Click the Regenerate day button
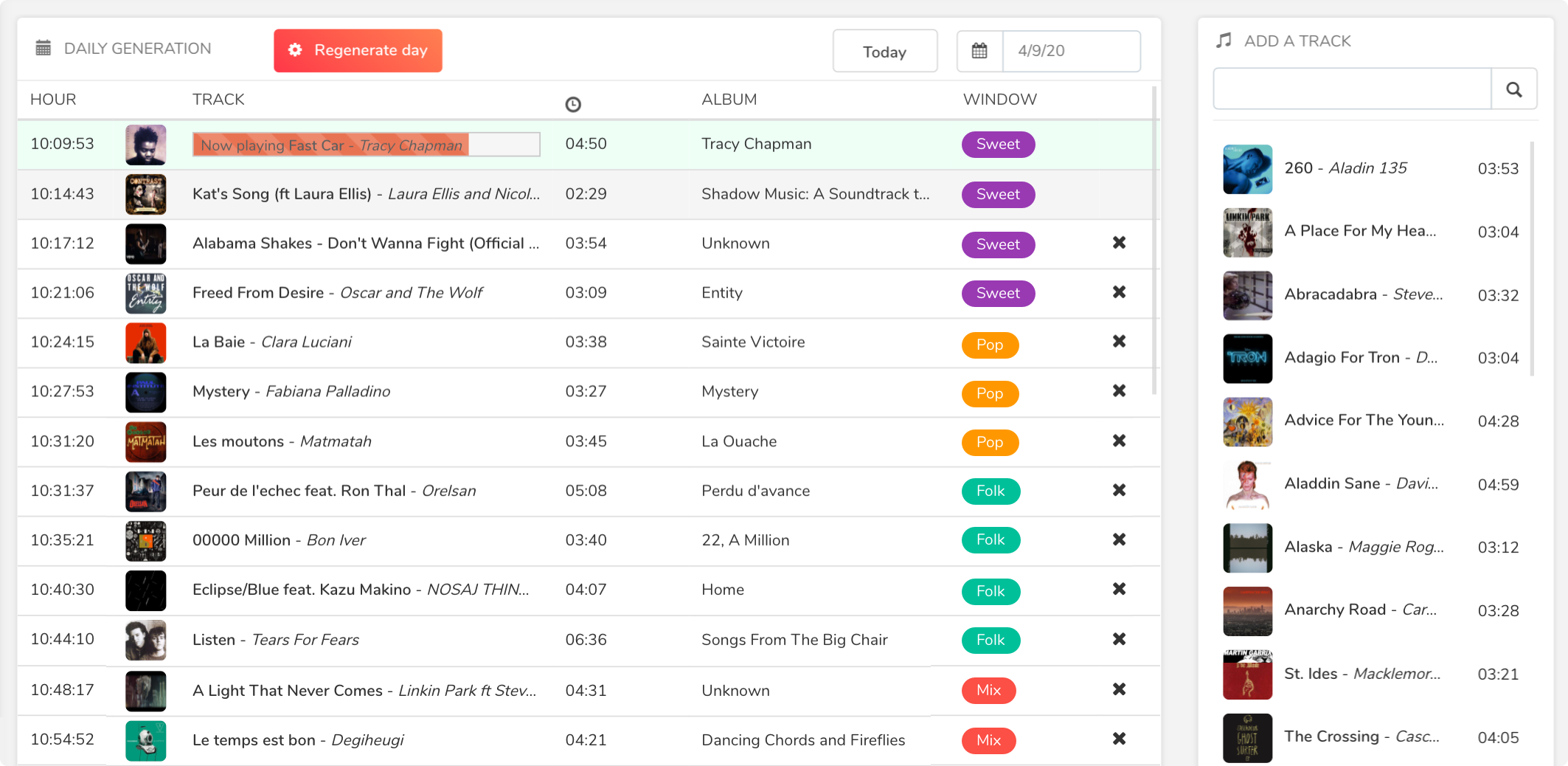This screenshot has height=766, width=1568. [358, 50]
